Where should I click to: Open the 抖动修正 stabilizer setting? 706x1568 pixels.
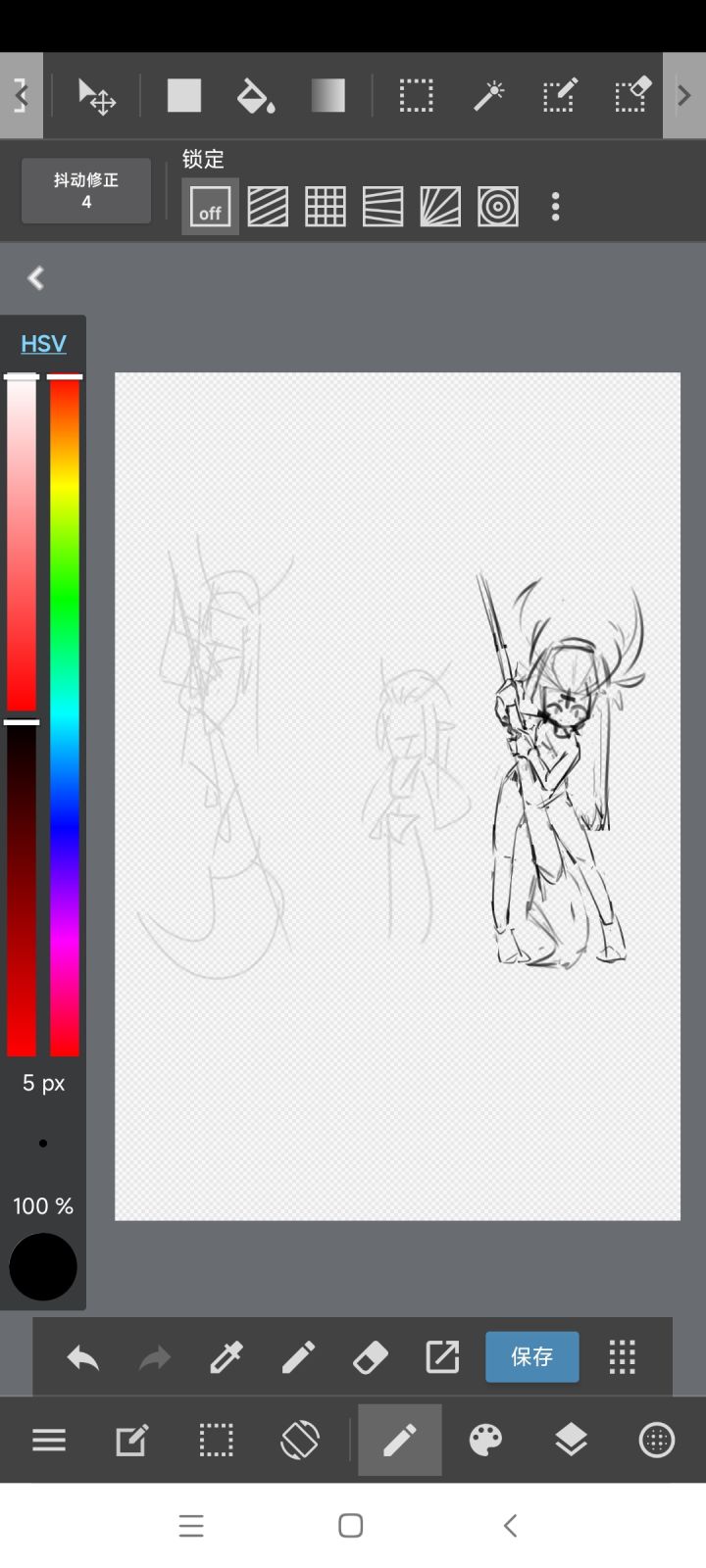pyautogui.click(x=86, y=191)
